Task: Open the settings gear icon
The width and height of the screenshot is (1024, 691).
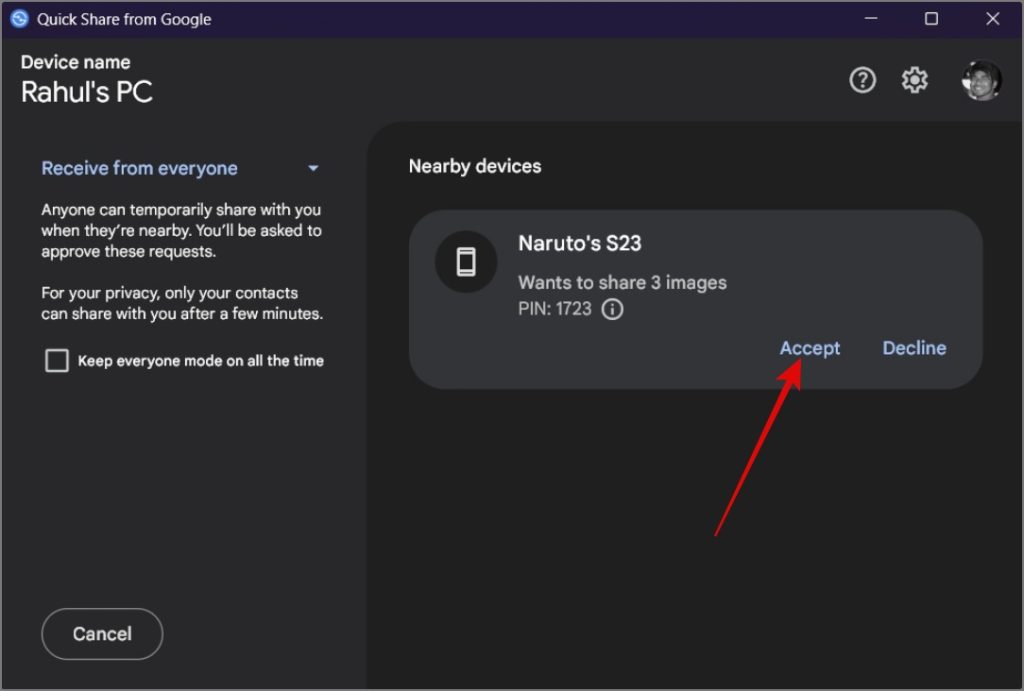Action: [x=914, y=80]
